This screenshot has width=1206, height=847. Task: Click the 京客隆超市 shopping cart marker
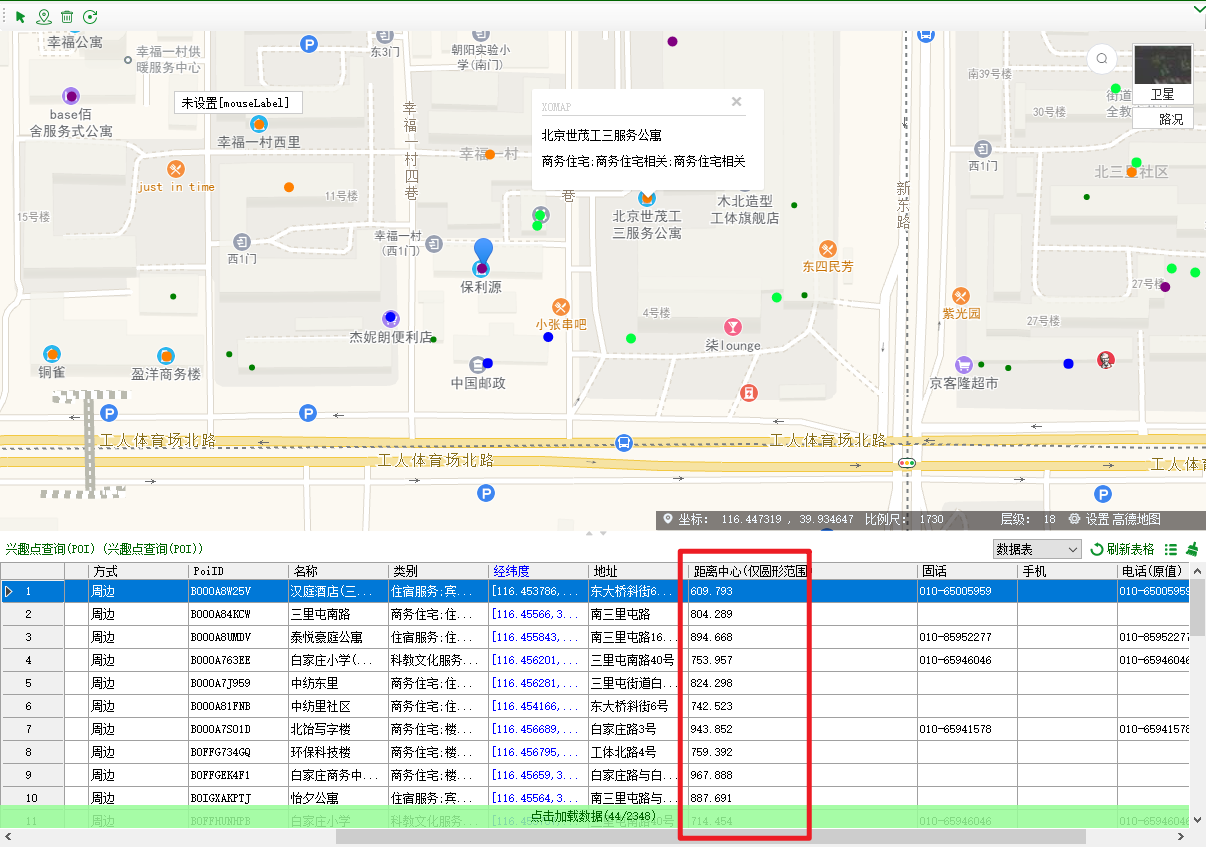[964, 364]
